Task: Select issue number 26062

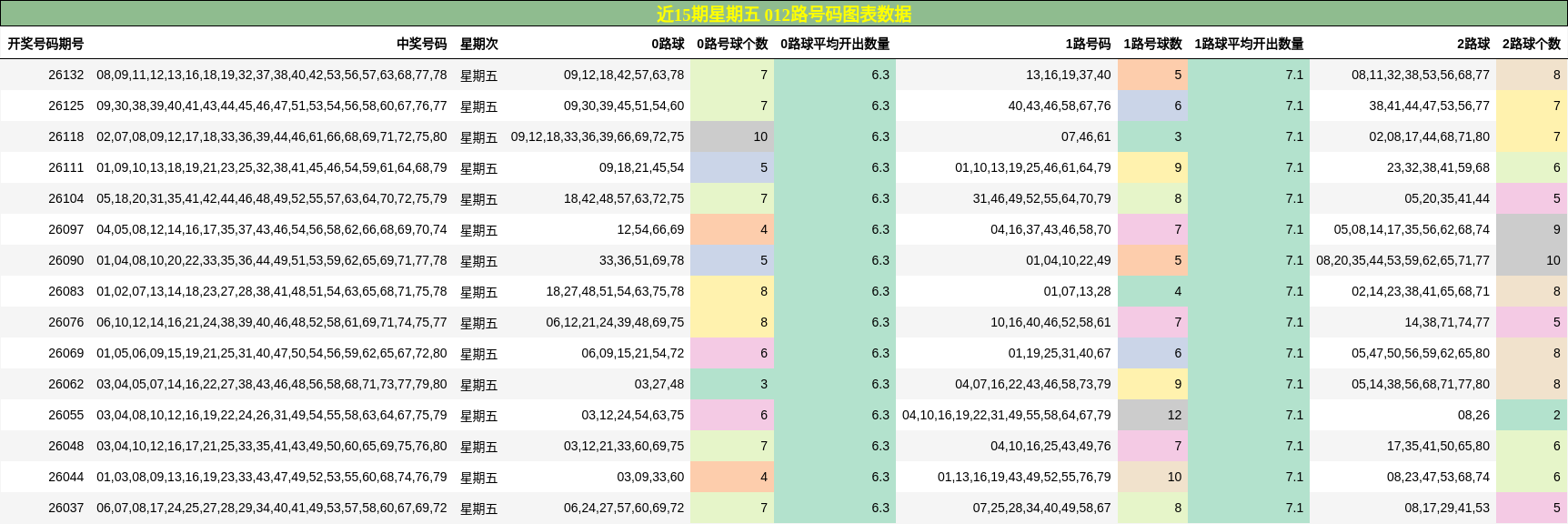Action: point(65,384)
